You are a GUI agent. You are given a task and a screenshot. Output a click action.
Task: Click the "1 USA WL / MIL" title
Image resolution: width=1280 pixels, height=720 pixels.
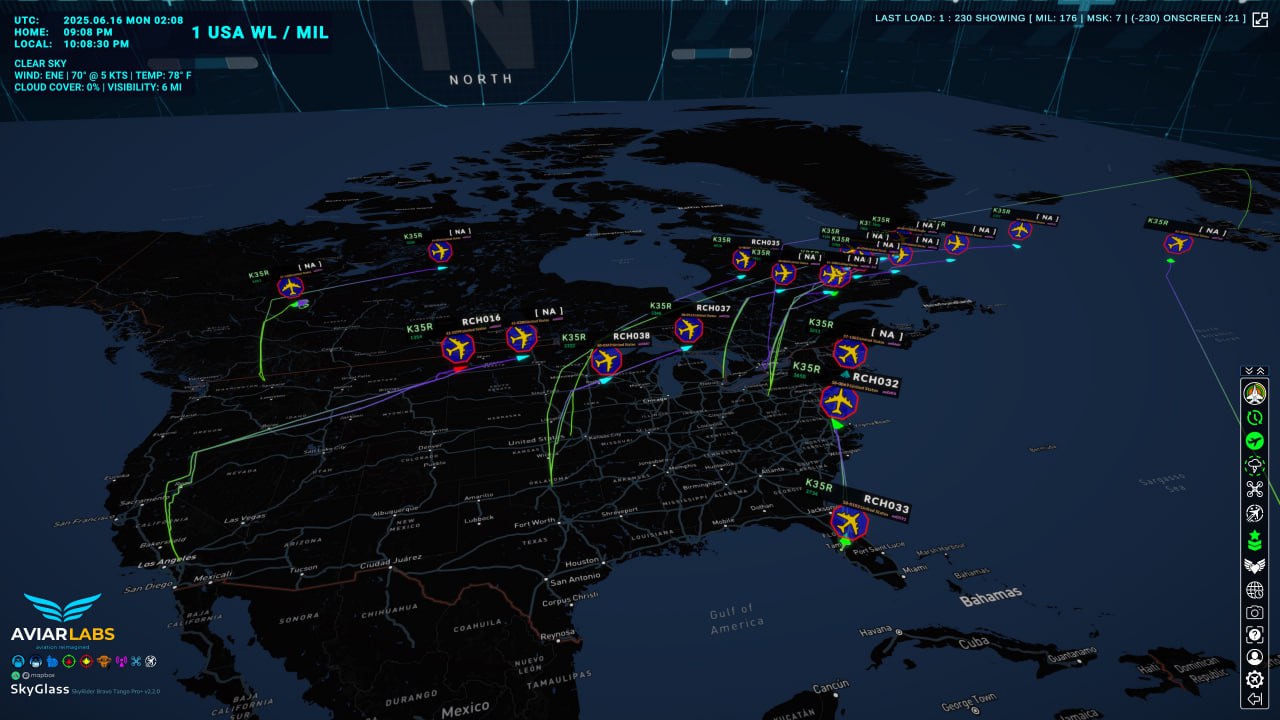click(260, 33)
